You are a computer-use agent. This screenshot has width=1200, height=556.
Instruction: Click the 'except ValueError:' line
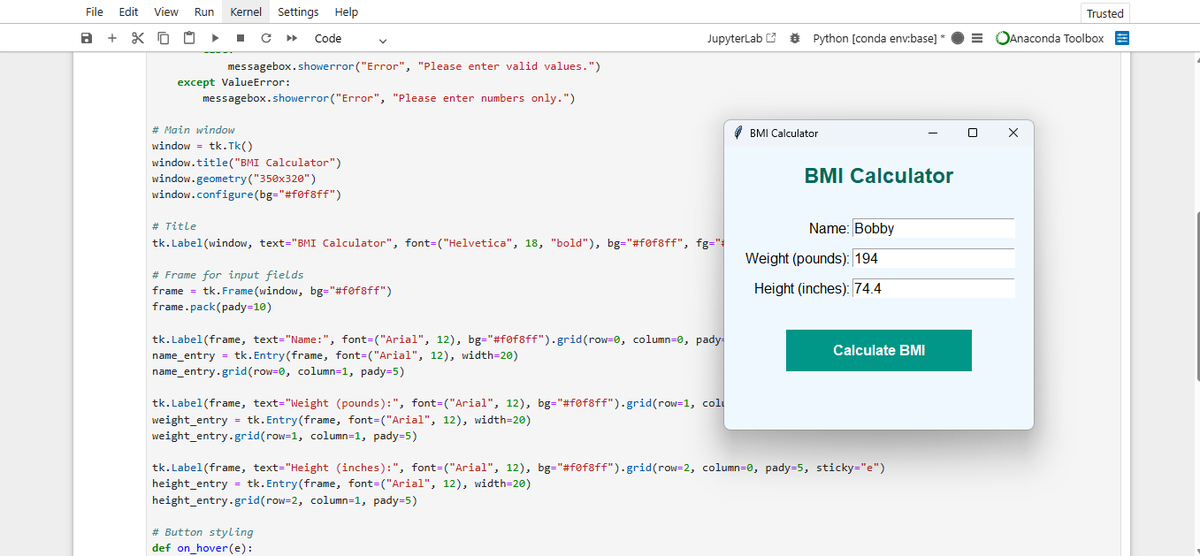coord(234,82)
